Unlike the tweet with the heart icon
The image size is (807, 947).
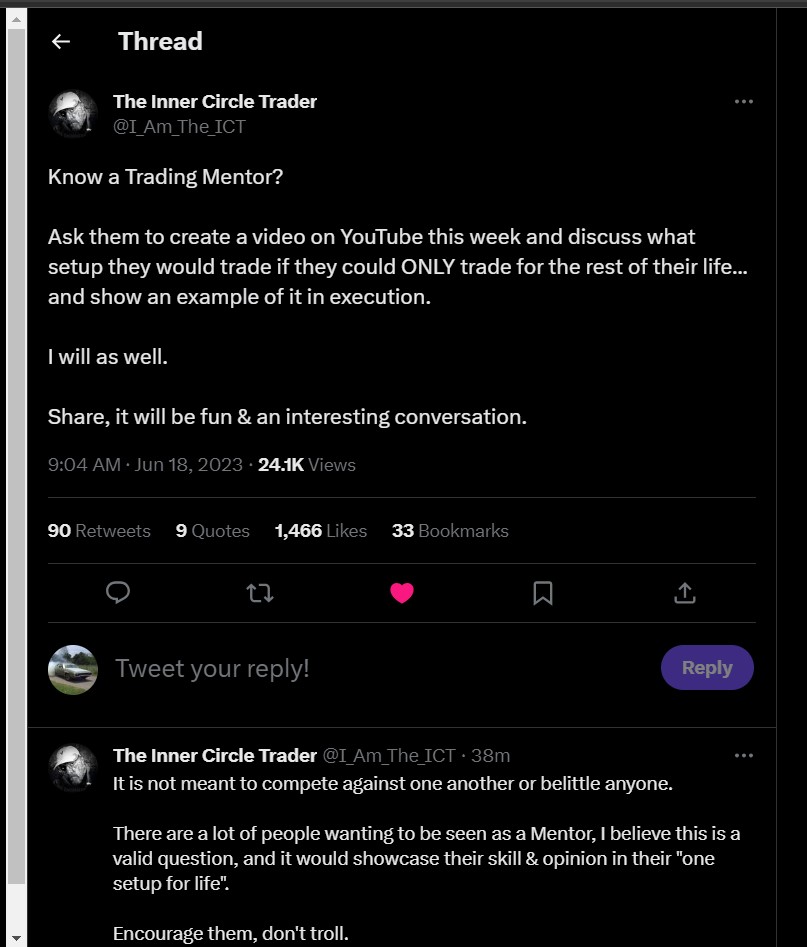coord(401,593)
